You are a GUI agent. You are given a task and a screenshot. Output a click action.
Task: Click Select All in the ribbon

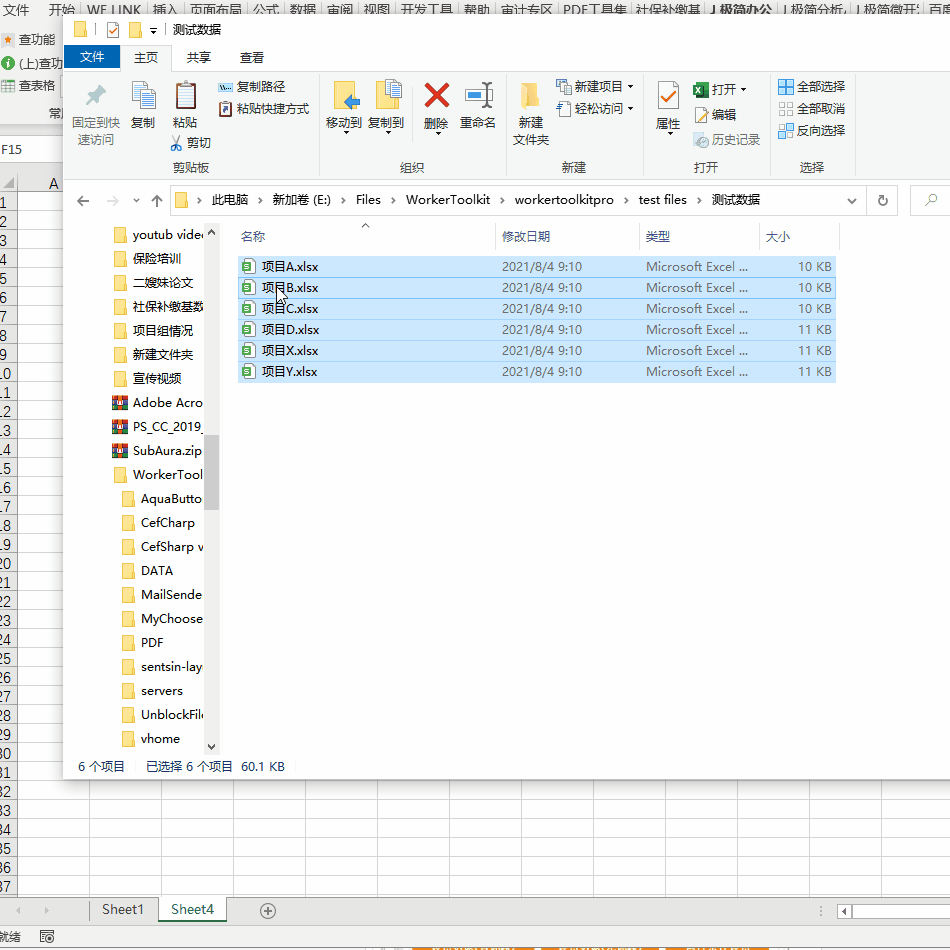812,87
